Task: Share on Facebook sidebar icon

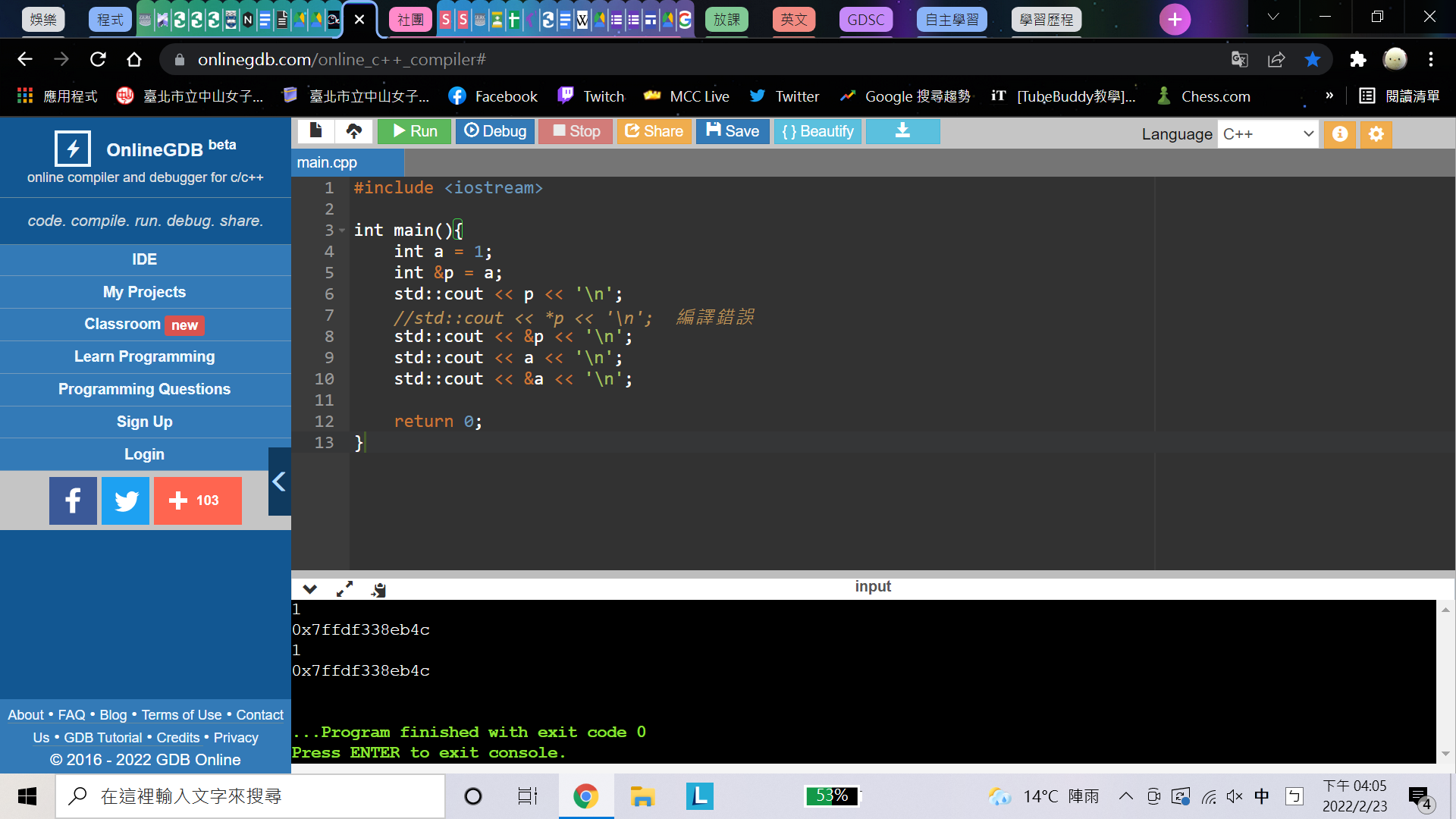Action: point(73,500)
